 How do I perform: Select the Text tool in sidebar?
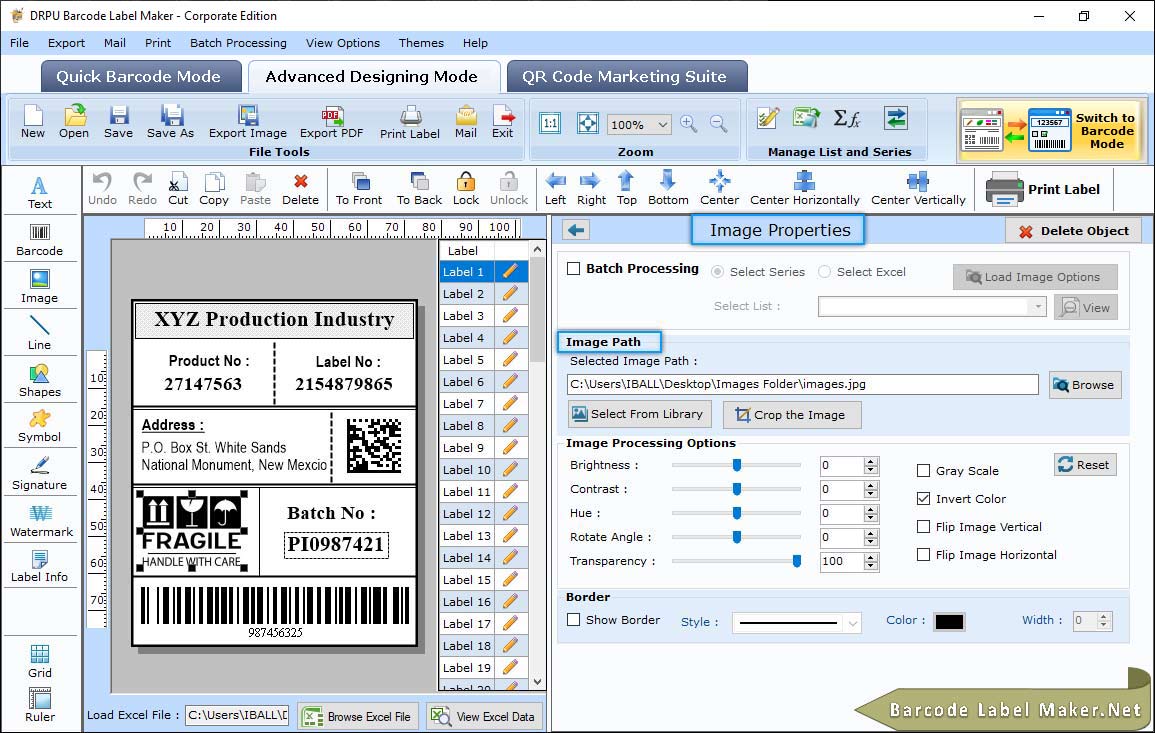pos(40,192)
